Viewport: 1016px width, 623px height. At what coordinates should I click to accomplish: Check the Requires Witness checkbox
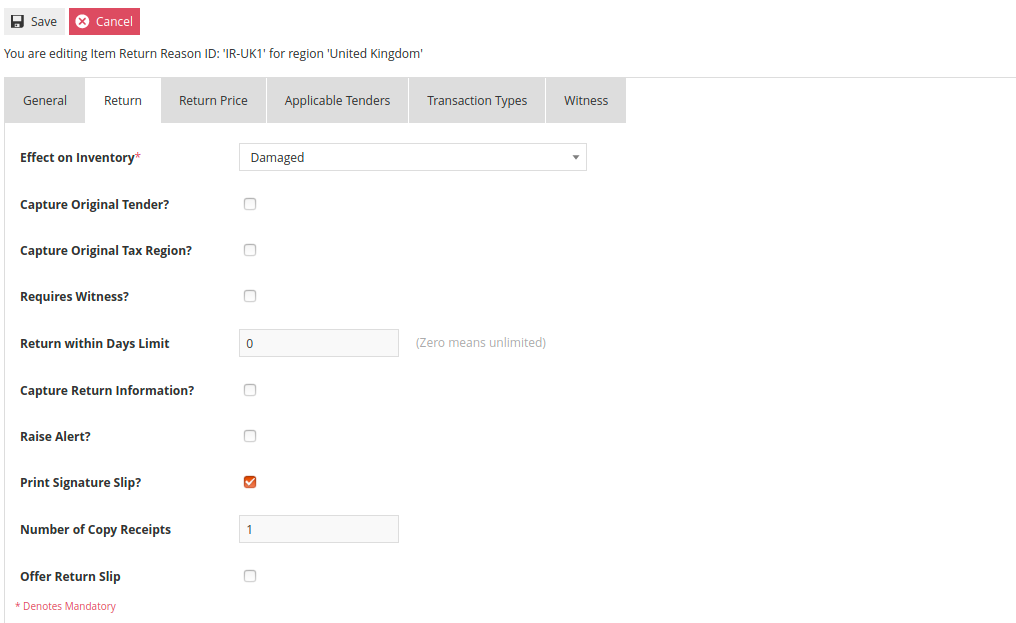[x=250, y=296]
